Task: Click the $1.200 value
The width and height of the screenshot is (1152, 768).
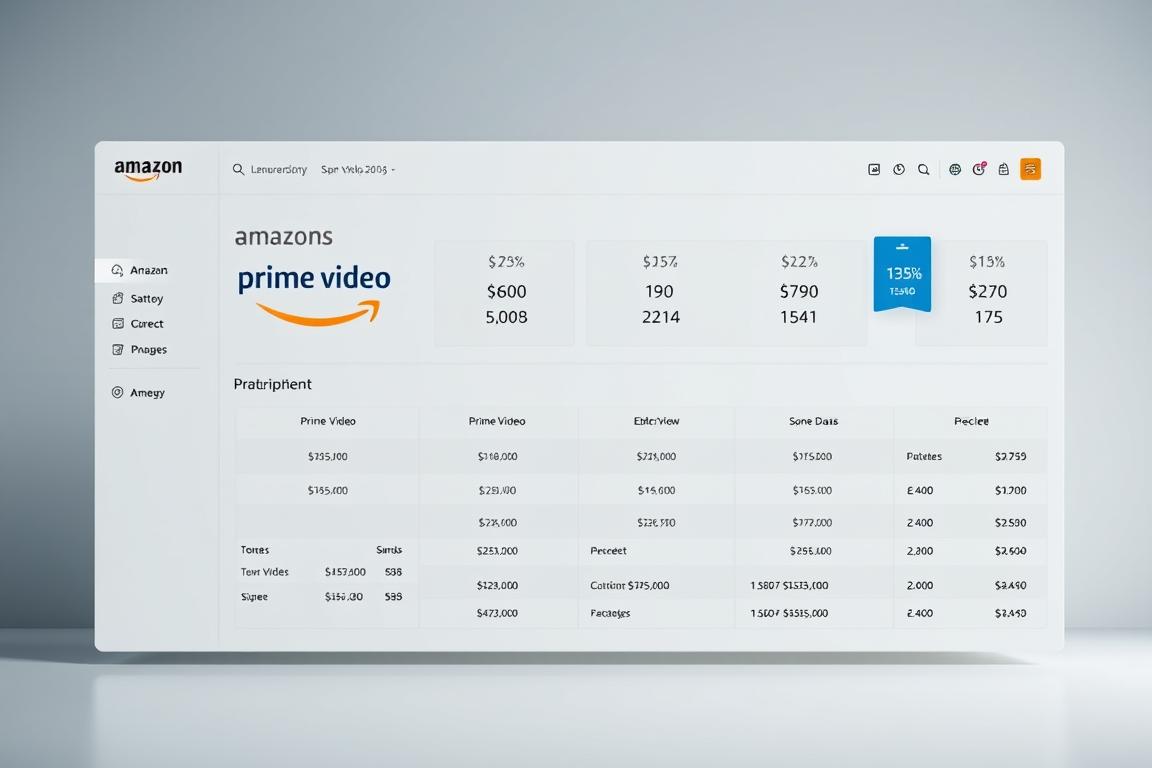Action: point(1010,490)
